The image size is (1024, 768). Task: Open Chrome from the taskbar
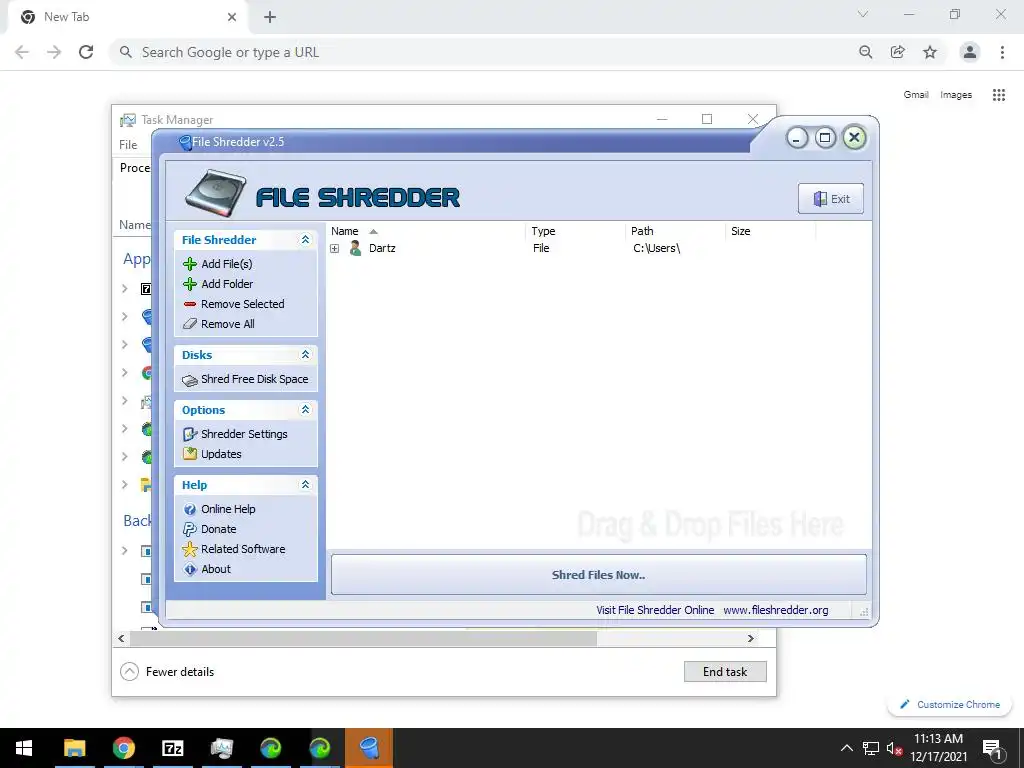coord(123,748)
